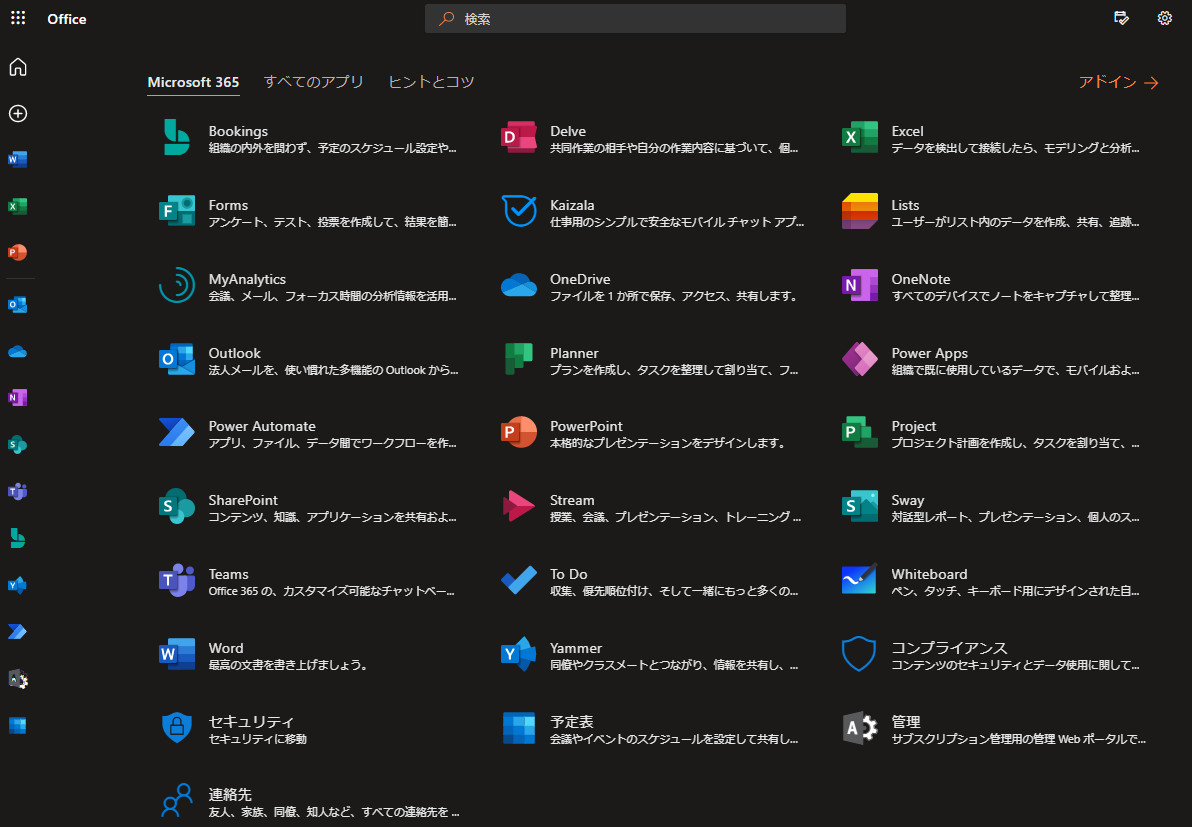This screenshot has width=1192, height=827.
Task: Click Power Automate name in app list
Action: (262, 426)
